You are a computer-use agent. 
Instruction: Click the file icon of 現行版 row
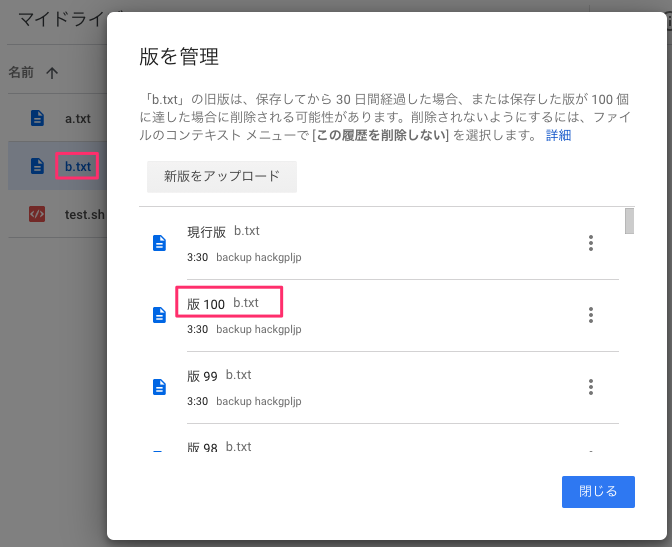coord(158,243)
